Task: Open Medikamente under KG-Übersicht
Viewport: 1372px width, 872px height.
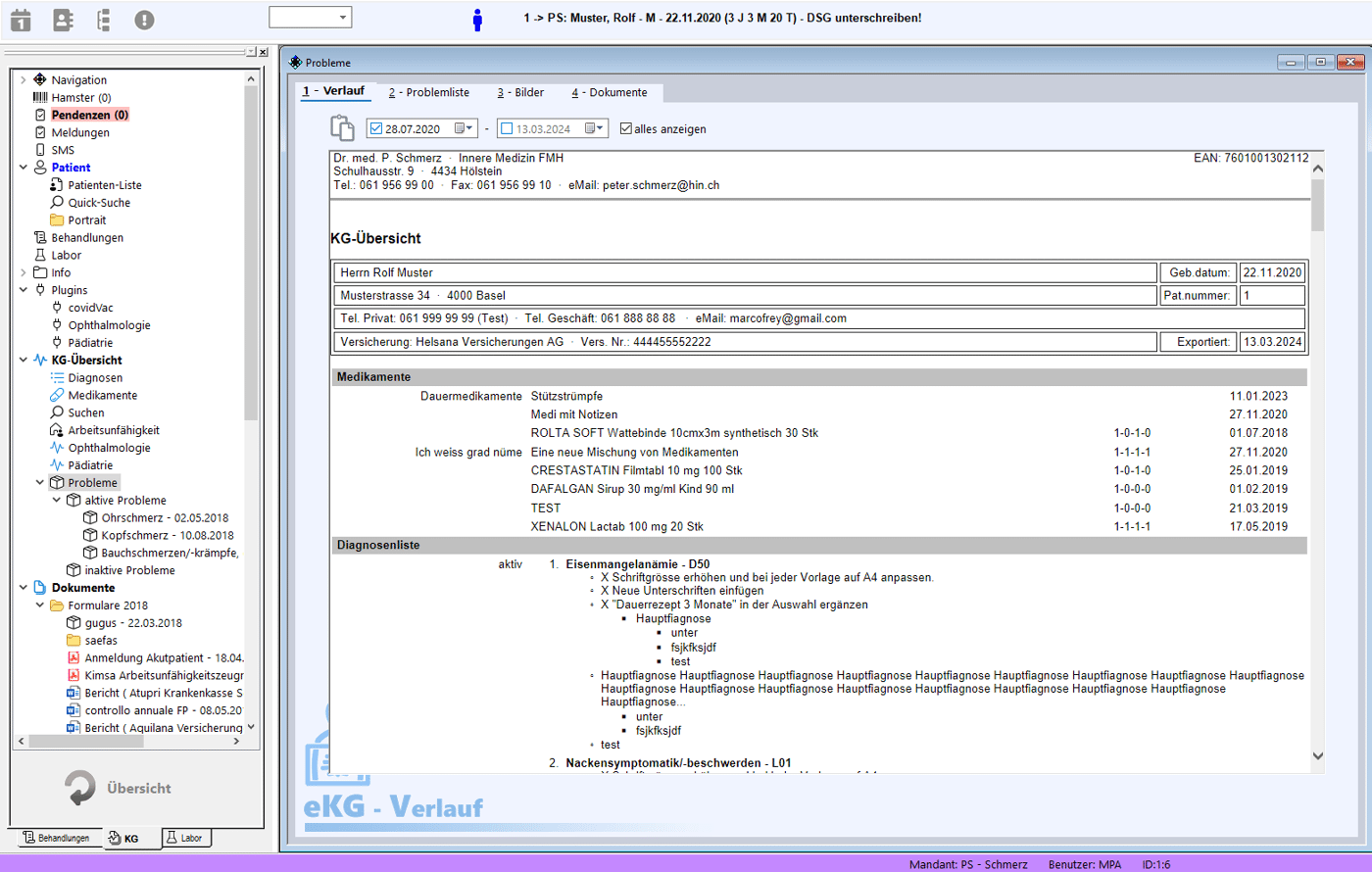Action: click(x=103, y=396)
